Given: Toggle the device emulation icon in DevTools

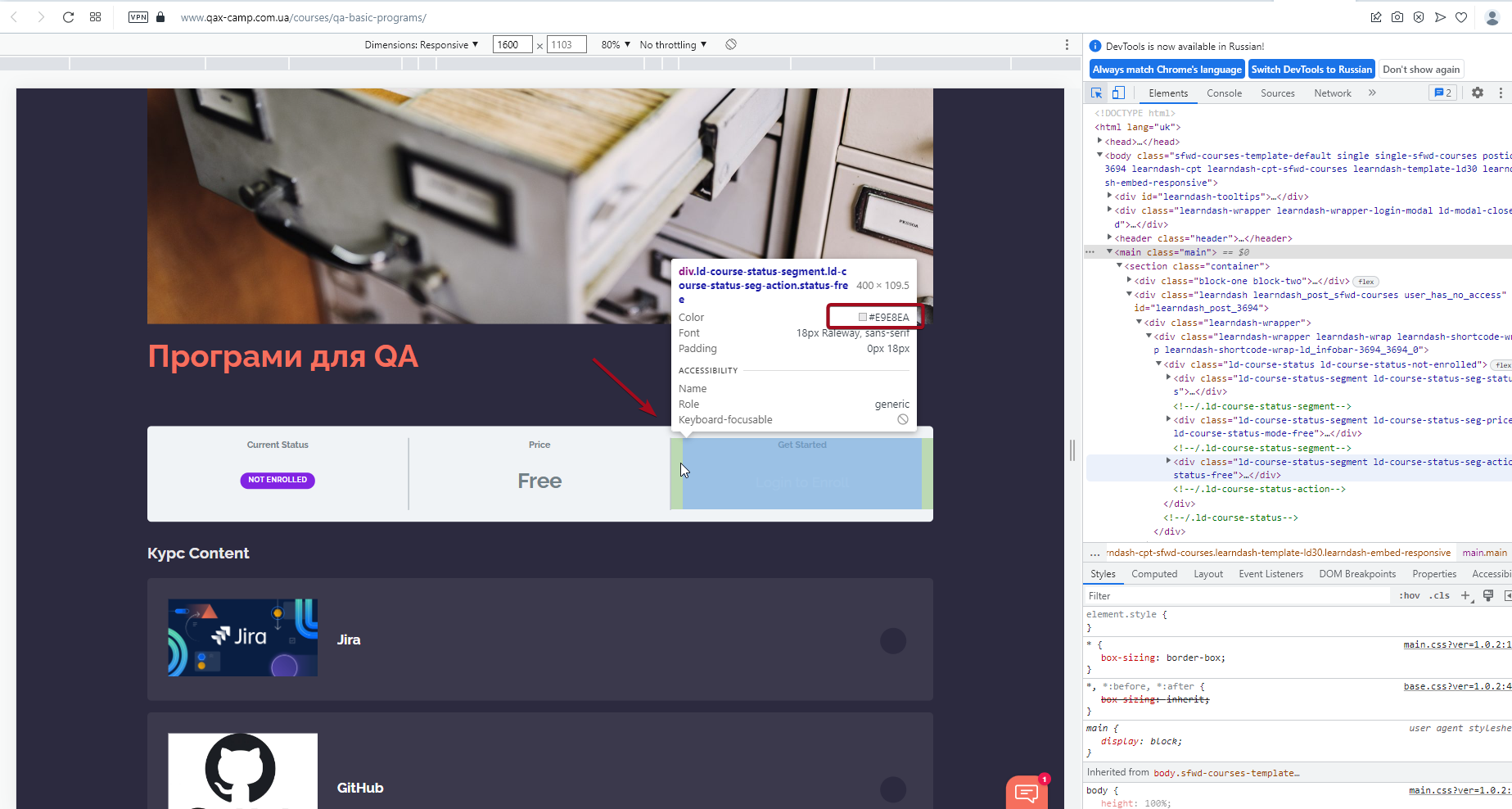Looking at the screenshot, I should click(x=1118, y=93).
